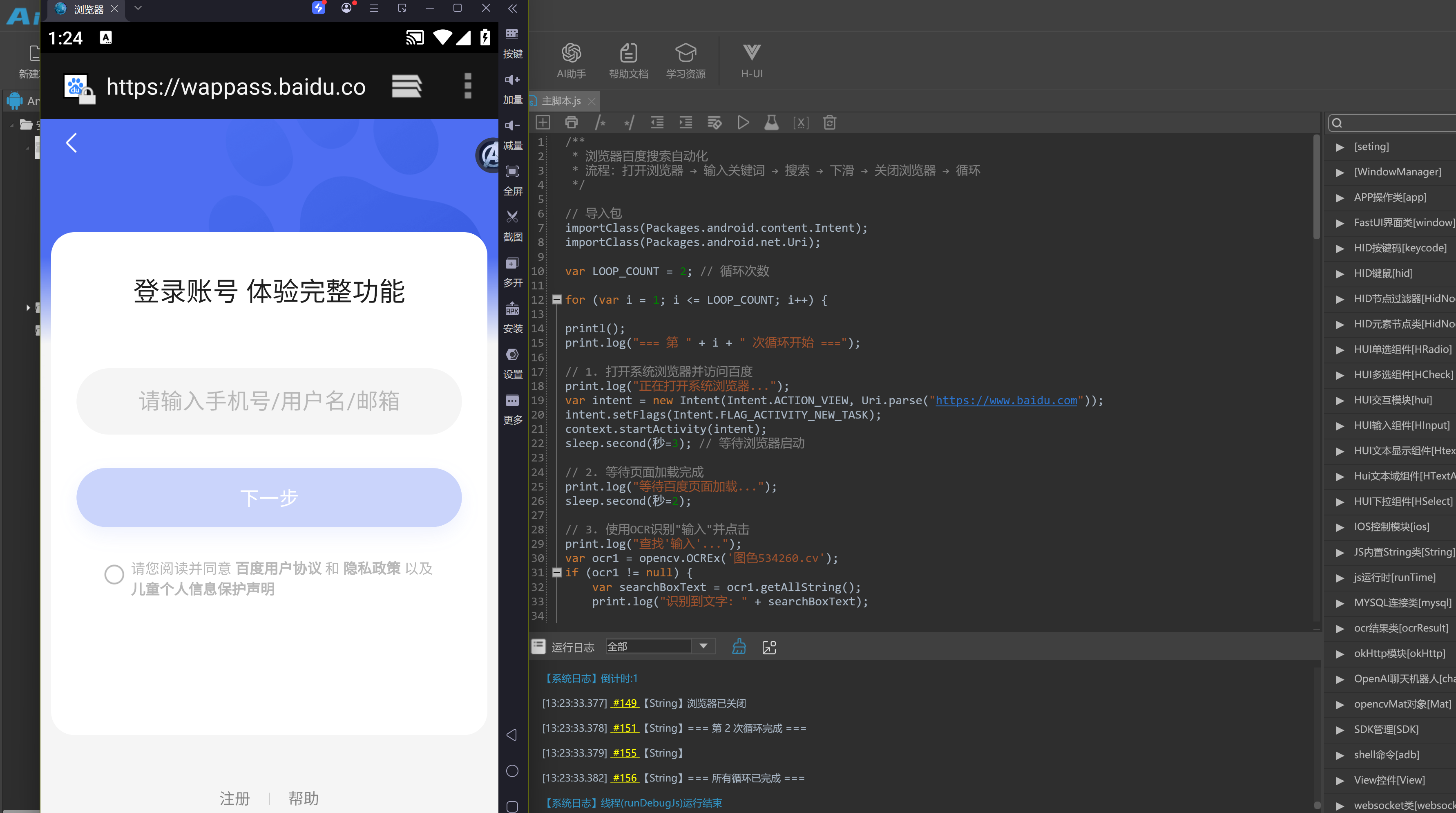
Task: Clear the run log with broom icon
Action: [739, 647]
